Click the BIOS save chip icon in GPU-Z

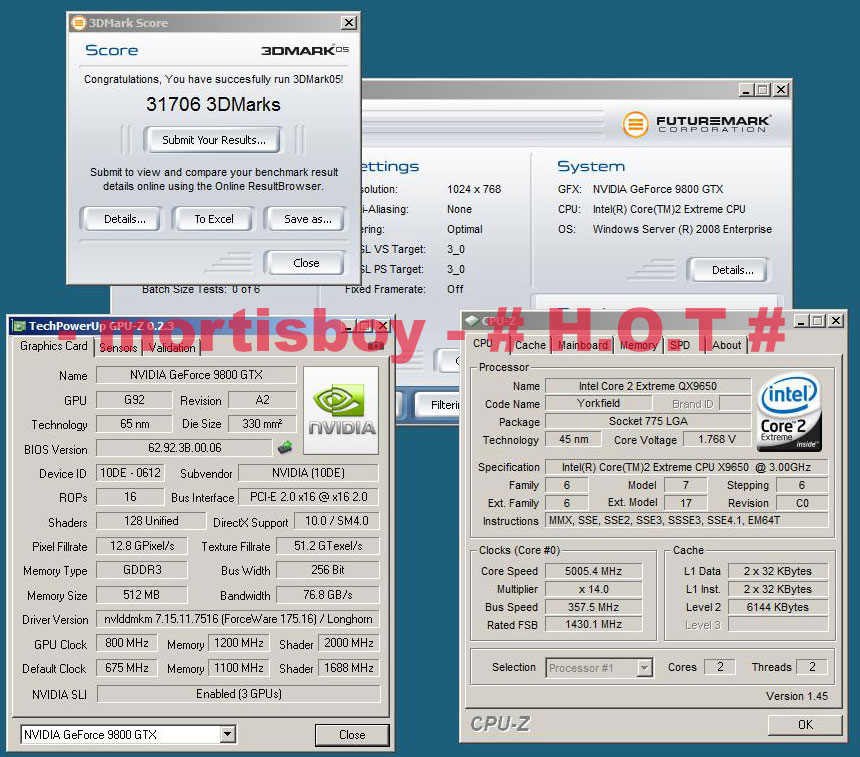pos(285,448)
